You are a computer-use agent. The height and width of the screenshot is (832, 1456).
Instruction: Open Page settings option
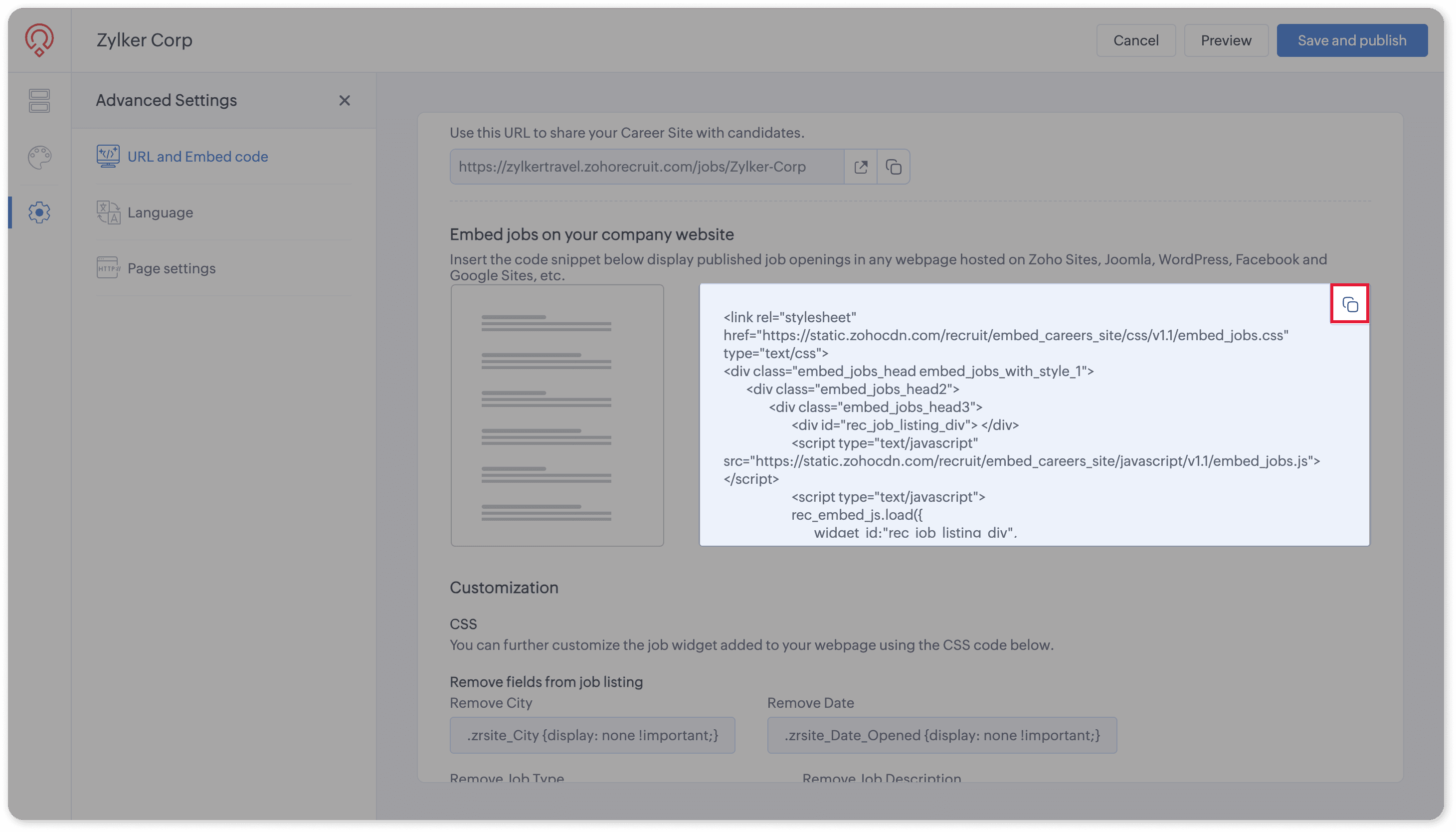pos(172,268)
